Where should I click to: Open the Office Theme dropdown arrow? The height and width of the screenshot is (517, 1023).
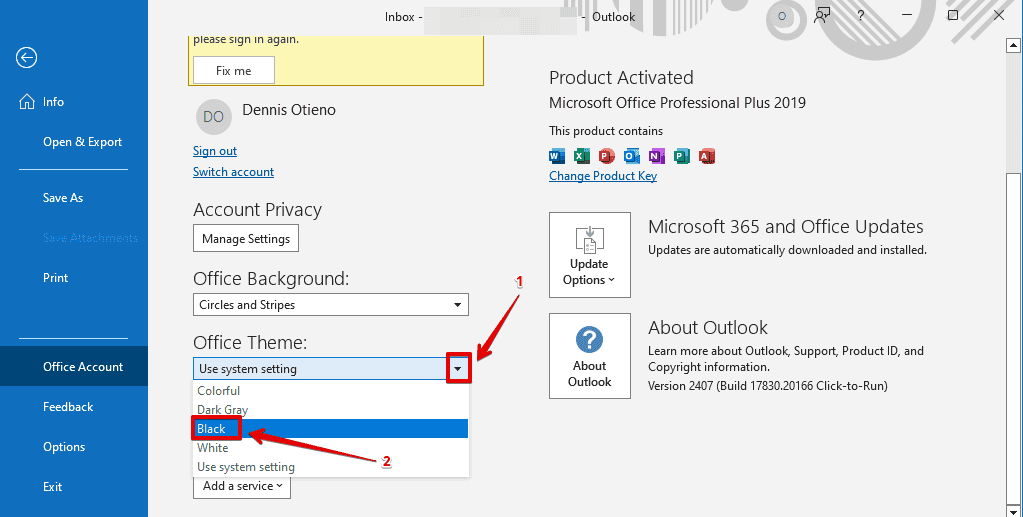pos(458,369)
